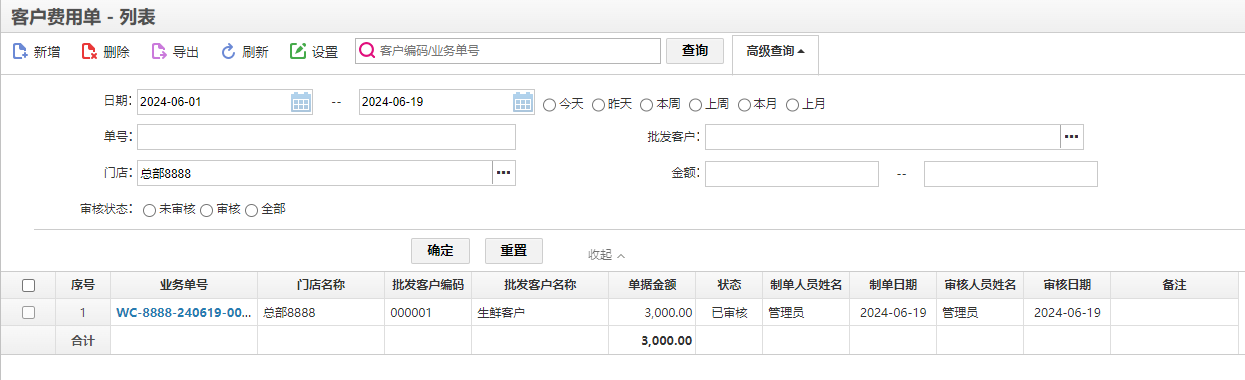1245x380 pixels.
Task: Select the 上周 radio option
Action: (x=695, y=104)
